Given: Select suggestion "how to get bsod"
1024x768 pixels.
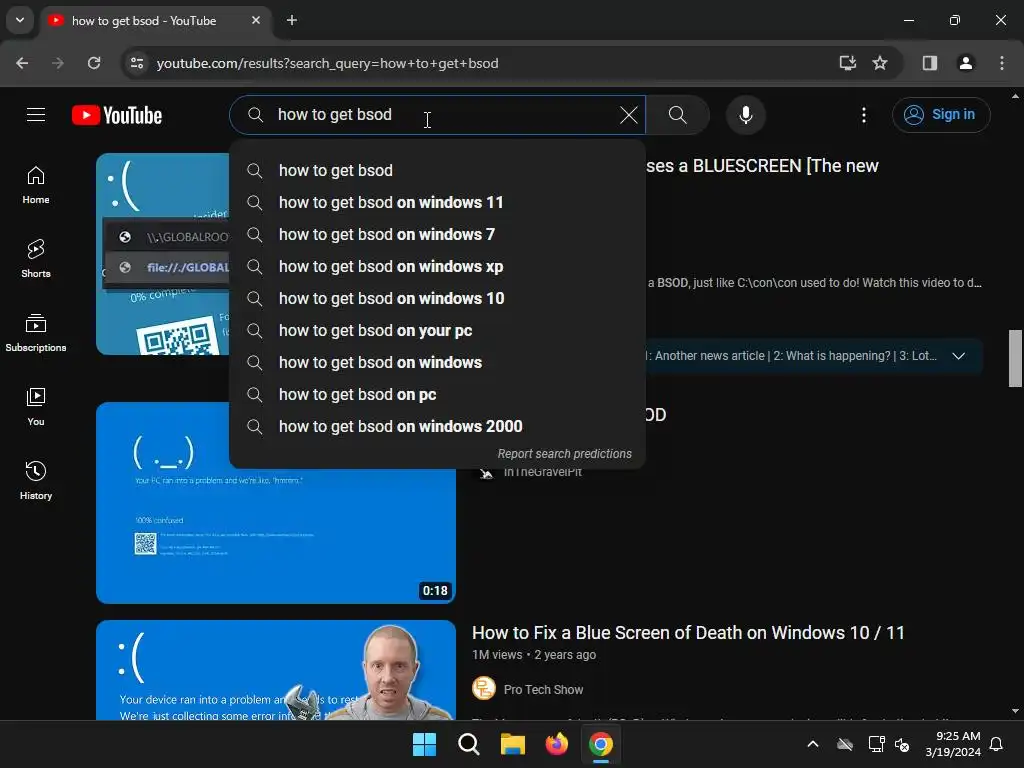Looking at the screenshot, I should (437, 170).
